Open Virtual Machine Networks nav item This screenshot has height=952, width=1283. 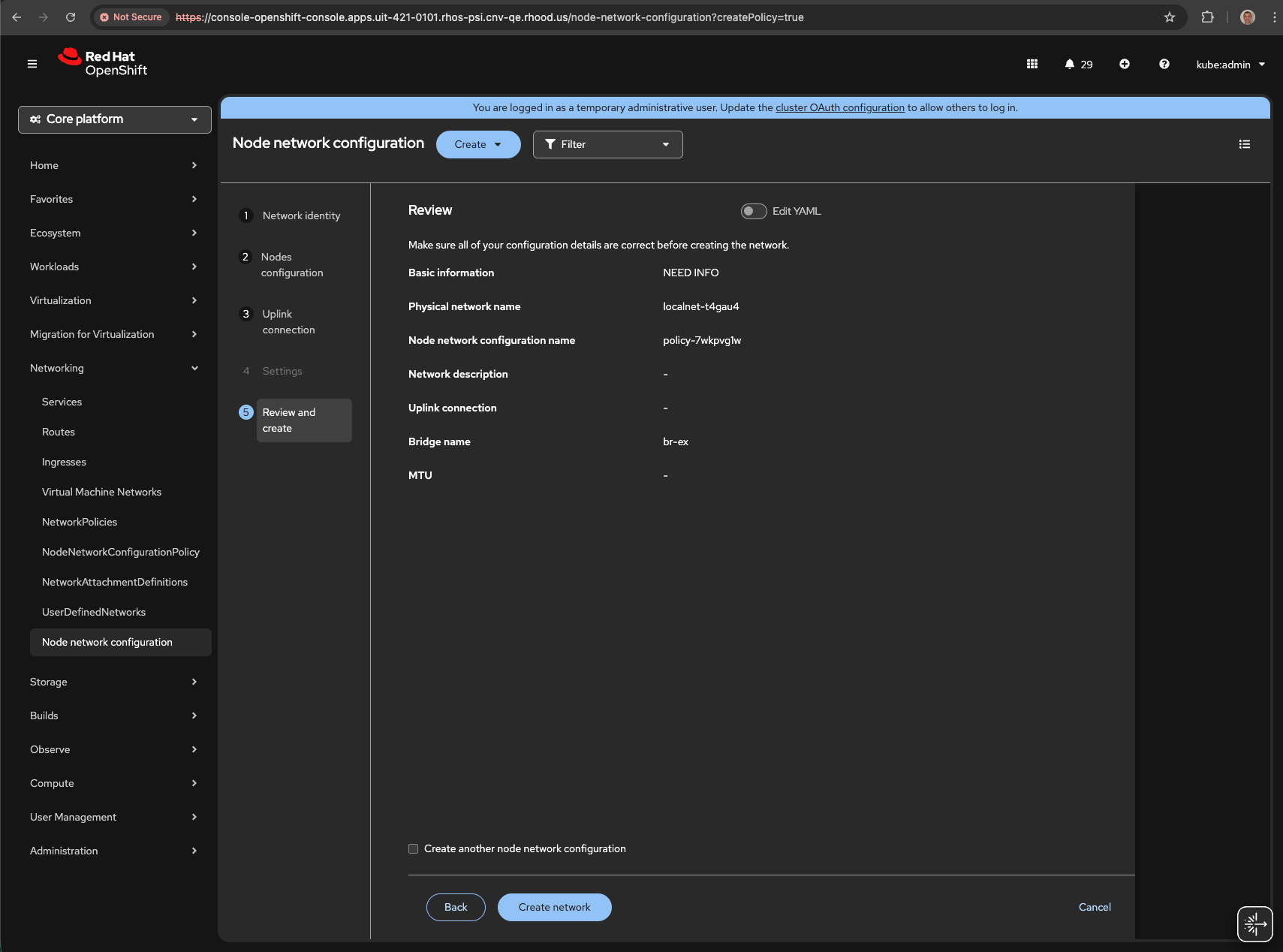point(101,493)
